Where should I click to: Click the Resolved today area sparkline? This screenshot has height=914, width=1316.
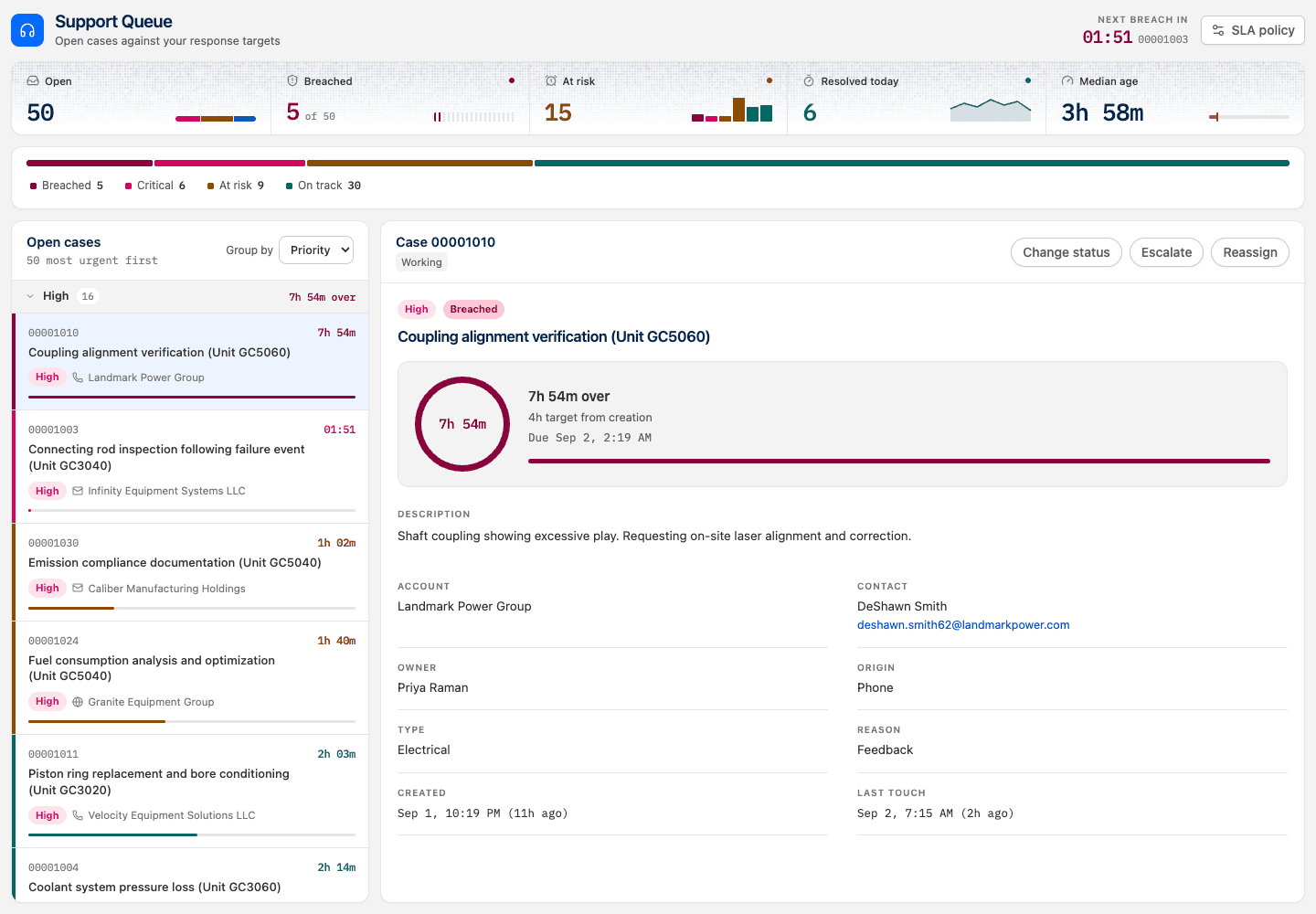point(991,110)
